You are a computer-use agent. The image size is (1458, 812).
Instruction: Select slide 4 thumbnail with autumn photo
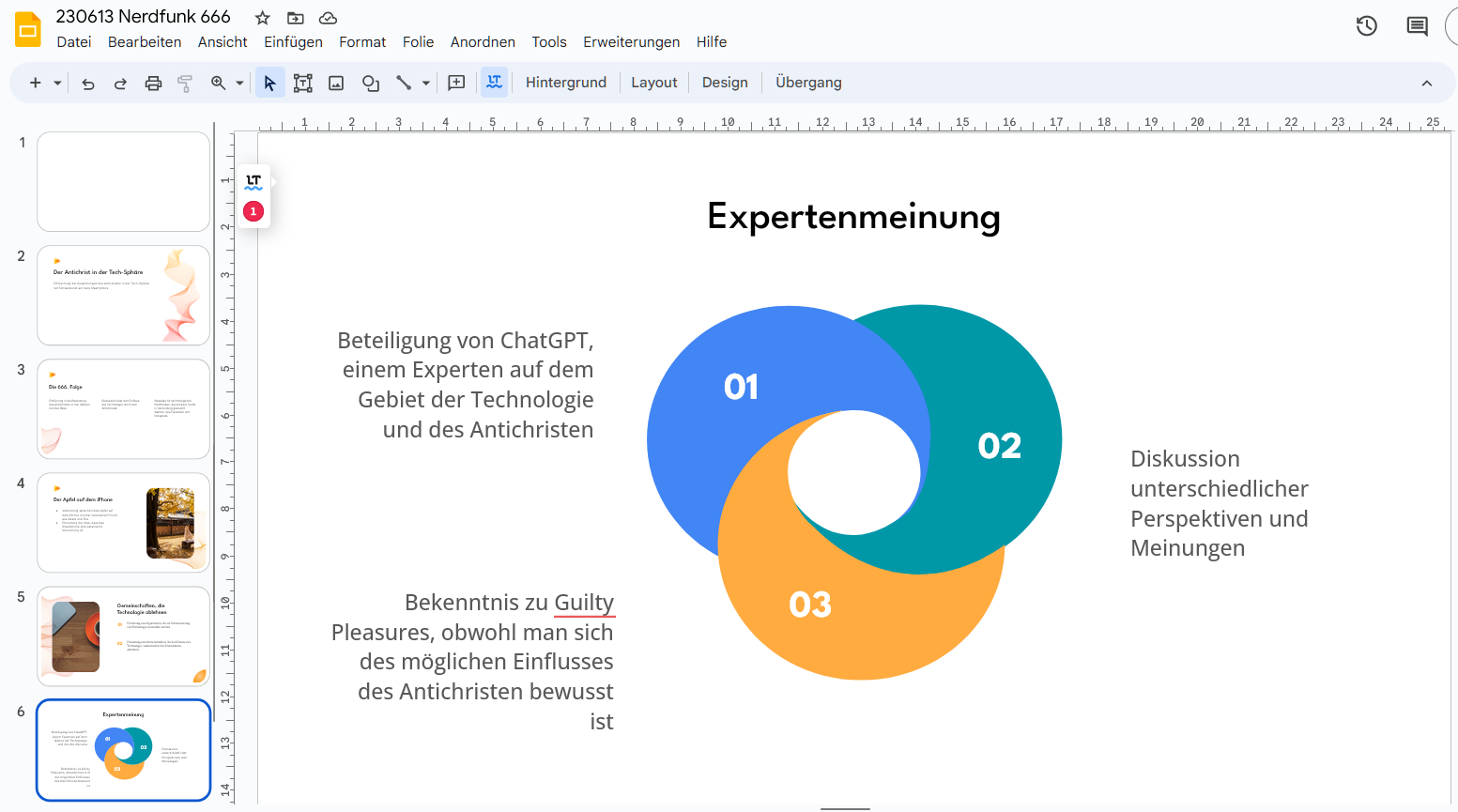123,522
